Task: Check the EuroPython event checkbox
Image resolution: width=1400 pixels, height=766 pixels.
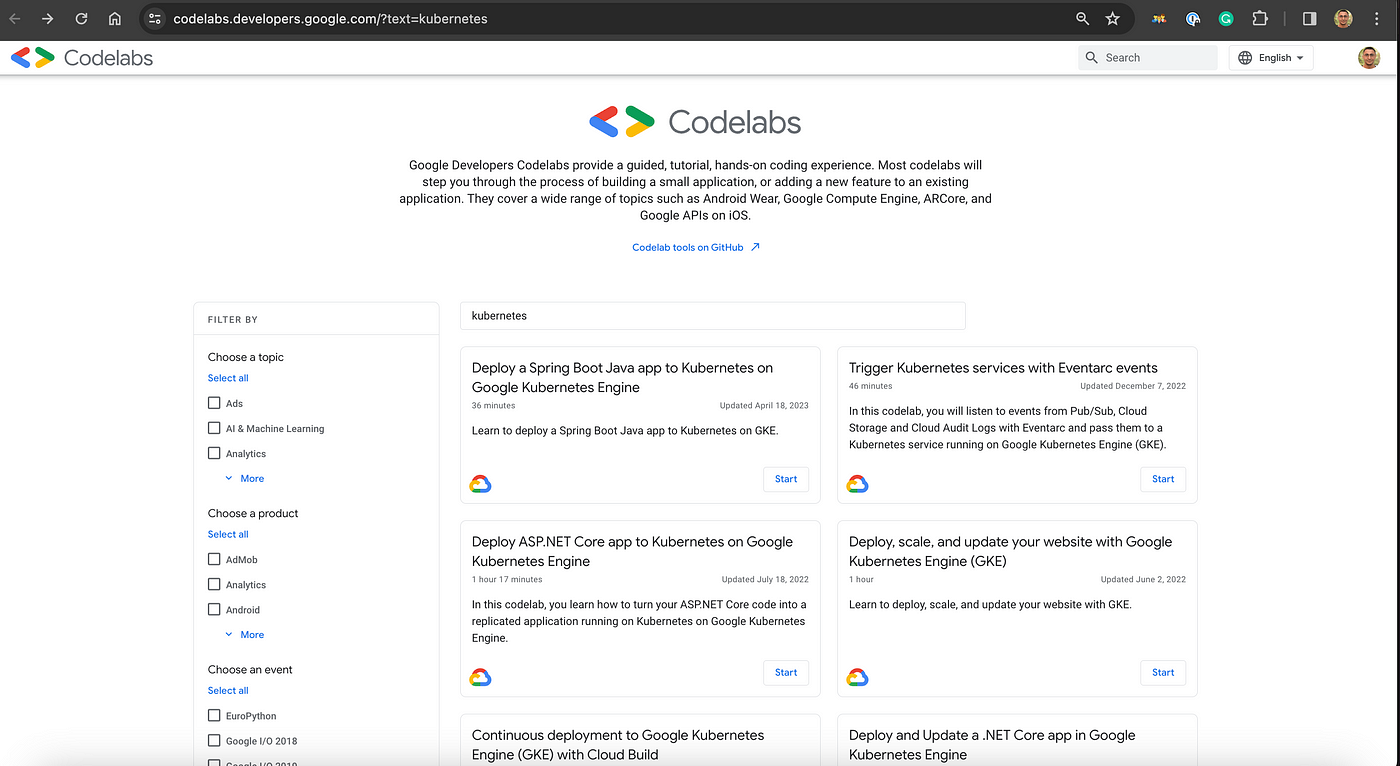Action: 214,715
